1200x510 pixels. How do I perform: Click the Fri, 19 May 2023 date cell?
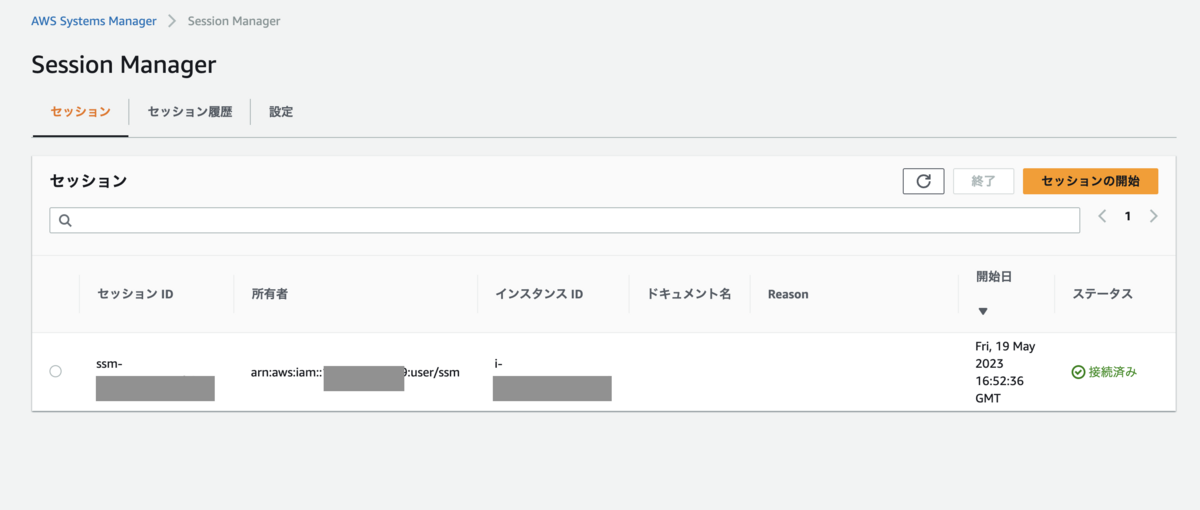tap(1005, 372)
